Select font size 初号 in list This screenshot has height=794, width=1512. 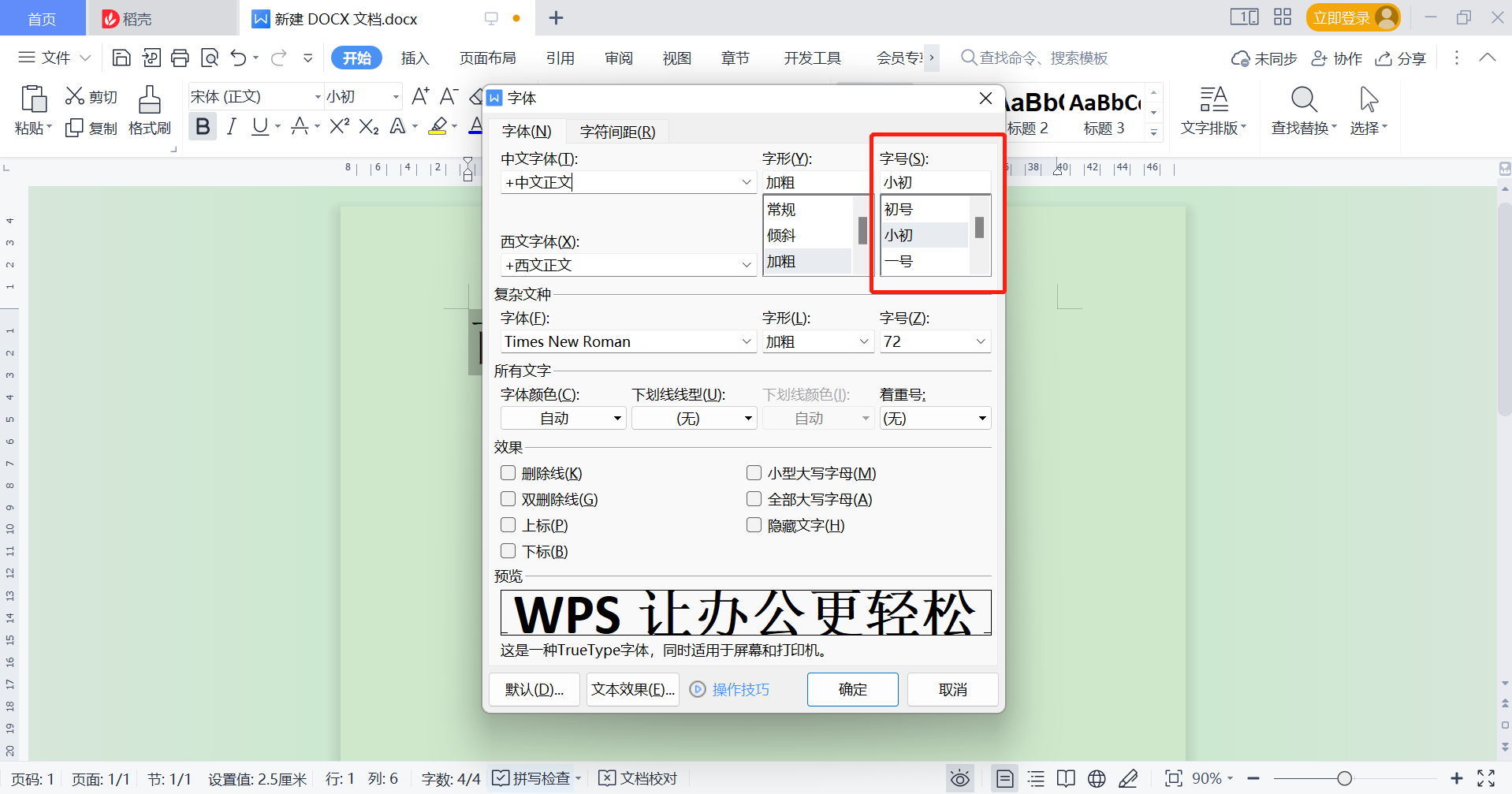tap(924, 210)
